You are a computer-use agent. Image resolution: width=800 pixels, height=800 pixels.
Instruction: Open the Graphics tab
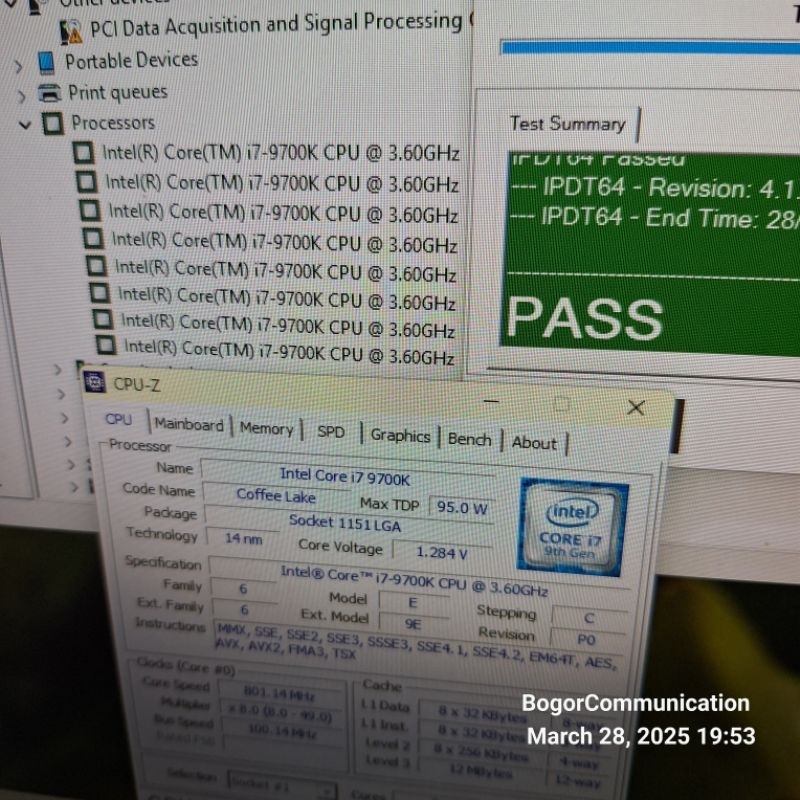401,436
